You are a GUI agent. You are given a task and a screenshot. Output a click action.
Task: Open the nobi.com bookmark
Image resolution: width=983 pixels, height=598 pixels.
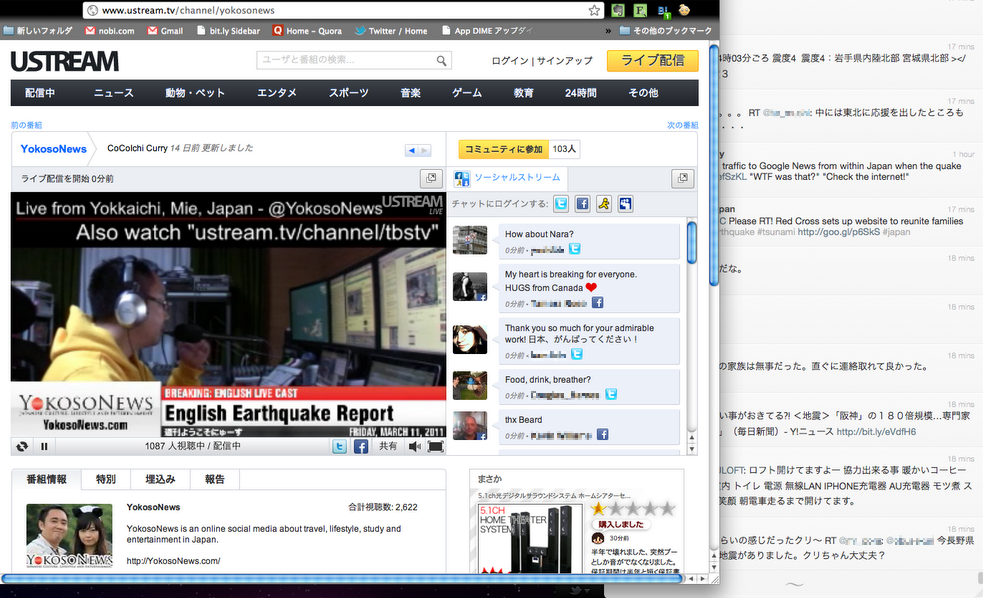tap(110, 31)
